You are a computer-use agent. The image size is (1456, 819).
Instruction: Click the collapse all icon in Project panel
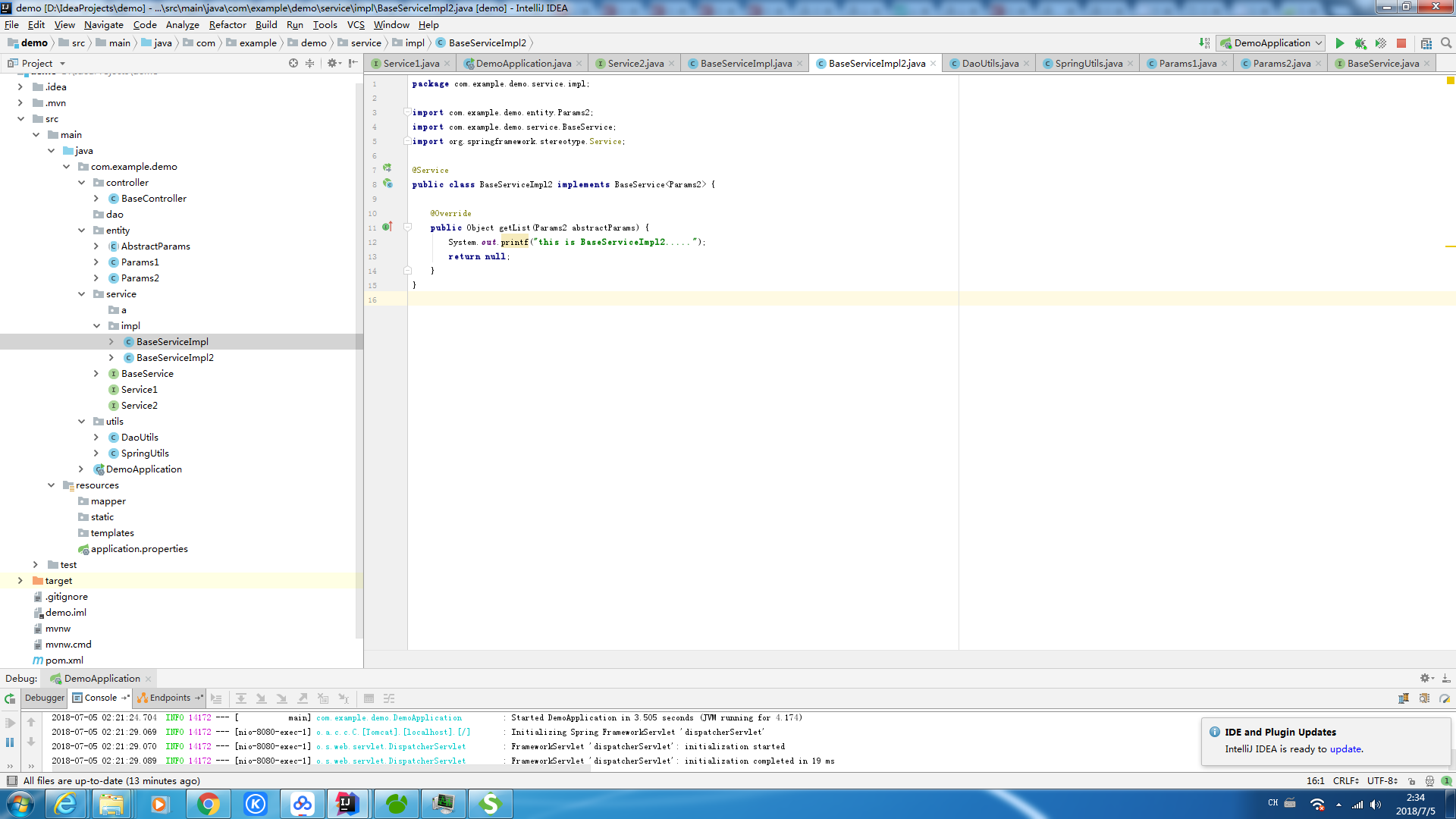309,63
